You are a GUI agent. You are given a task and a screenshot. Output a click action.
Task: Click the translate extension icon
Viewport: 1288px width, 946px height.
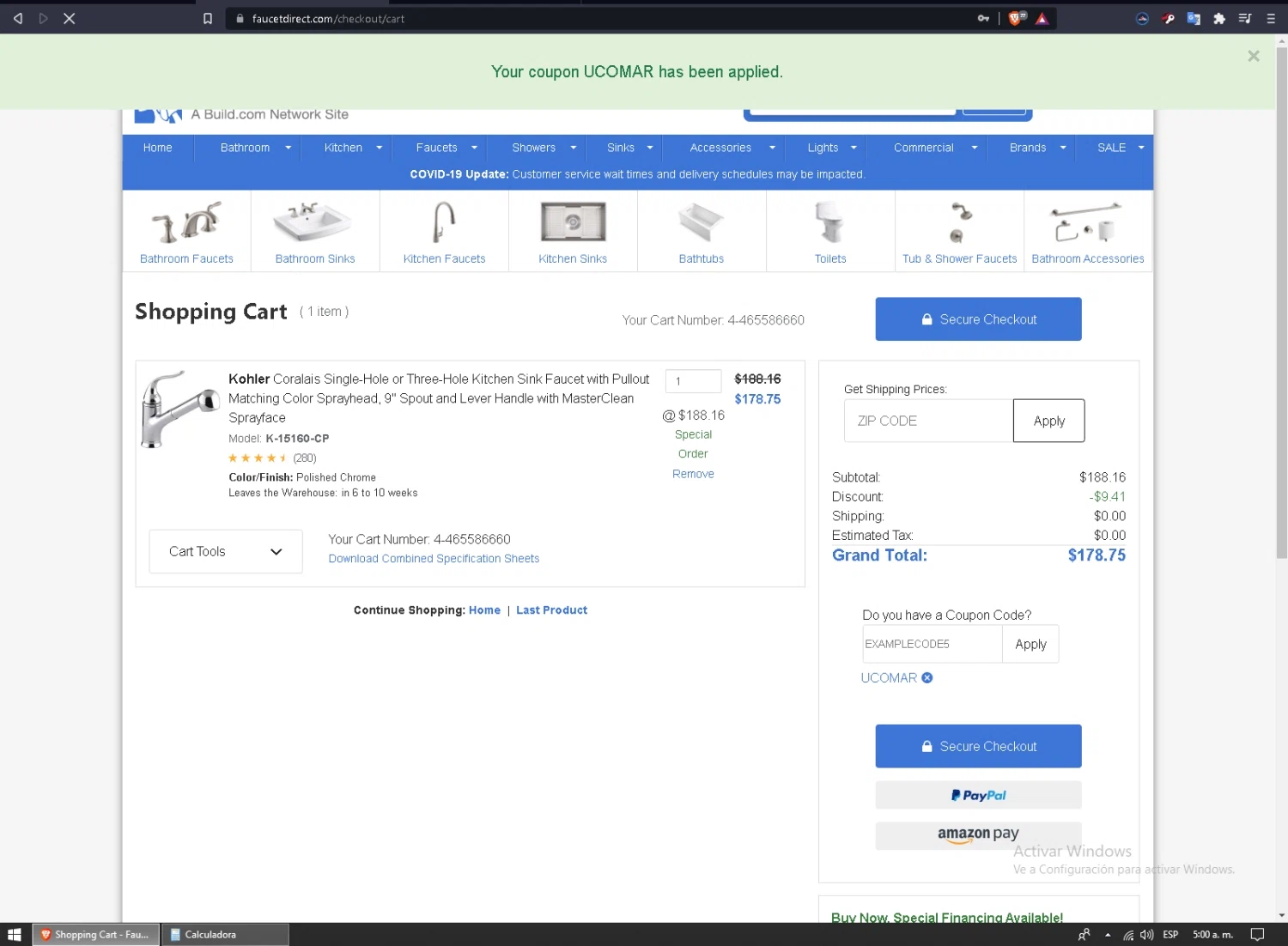pos(1194,18)
